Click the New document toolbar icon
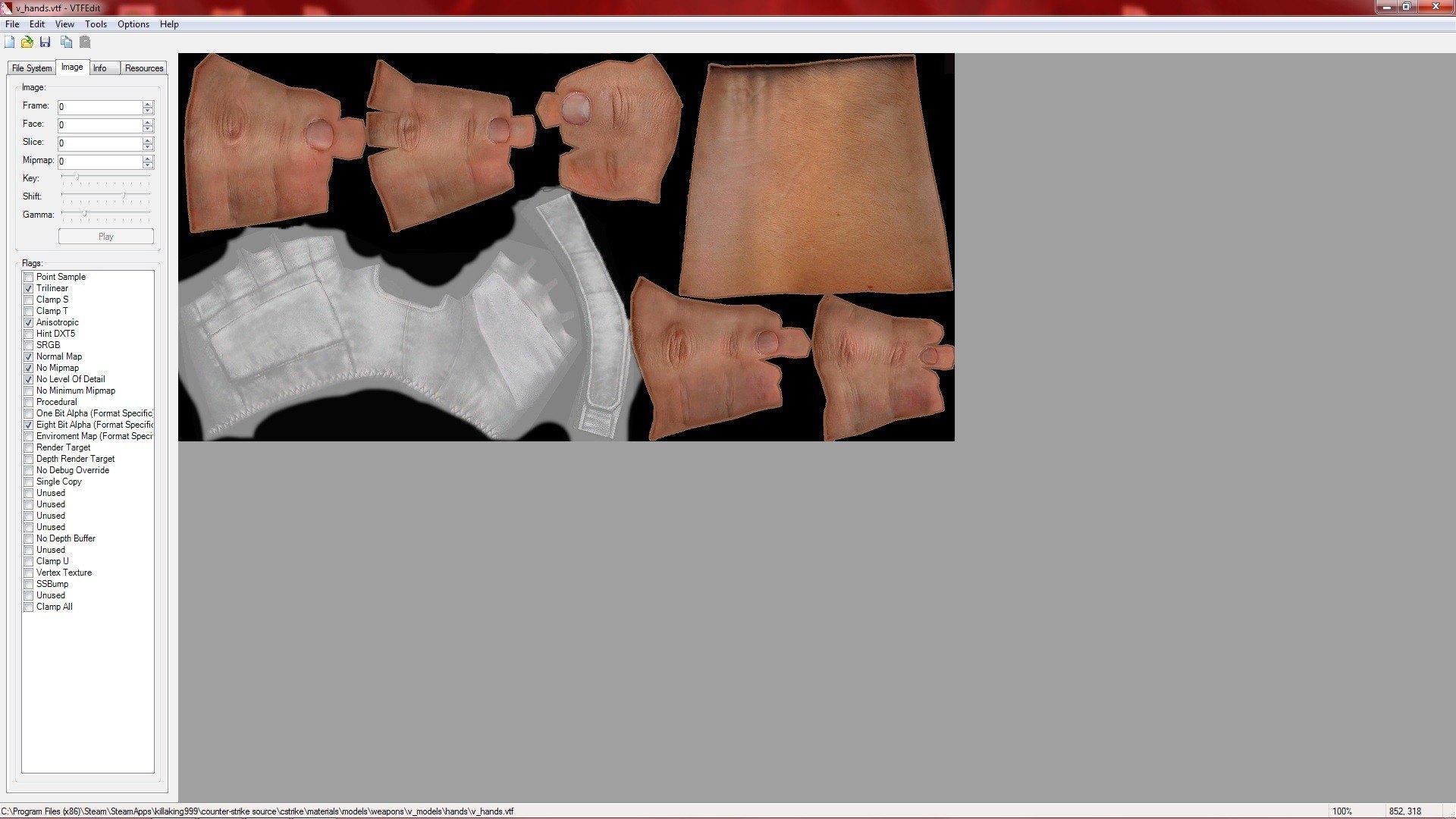The image size is (1456, 819). [10, 42]
